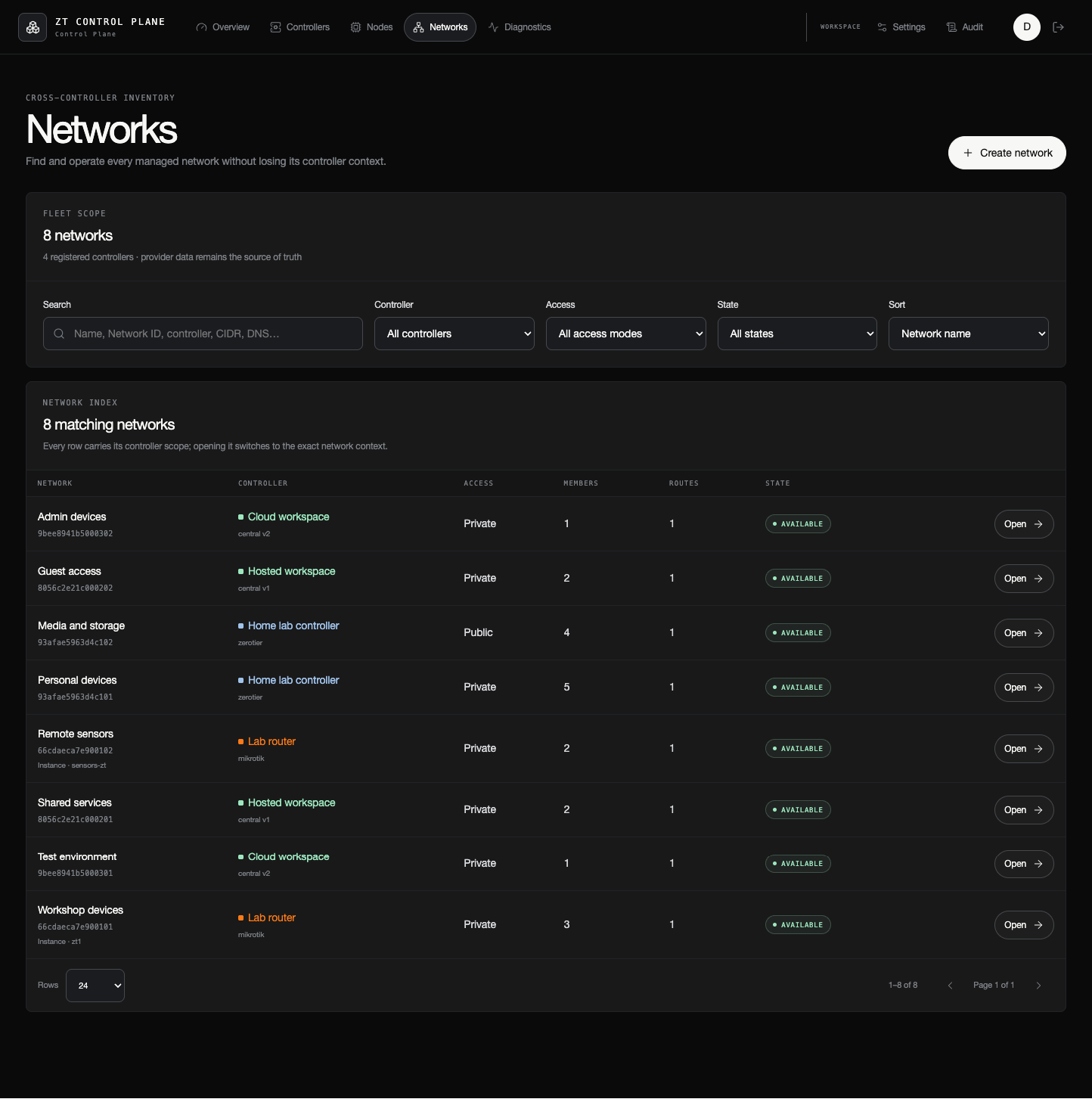Open the Guest access network
The image size is (1092, 1099).
point(1024,579)
